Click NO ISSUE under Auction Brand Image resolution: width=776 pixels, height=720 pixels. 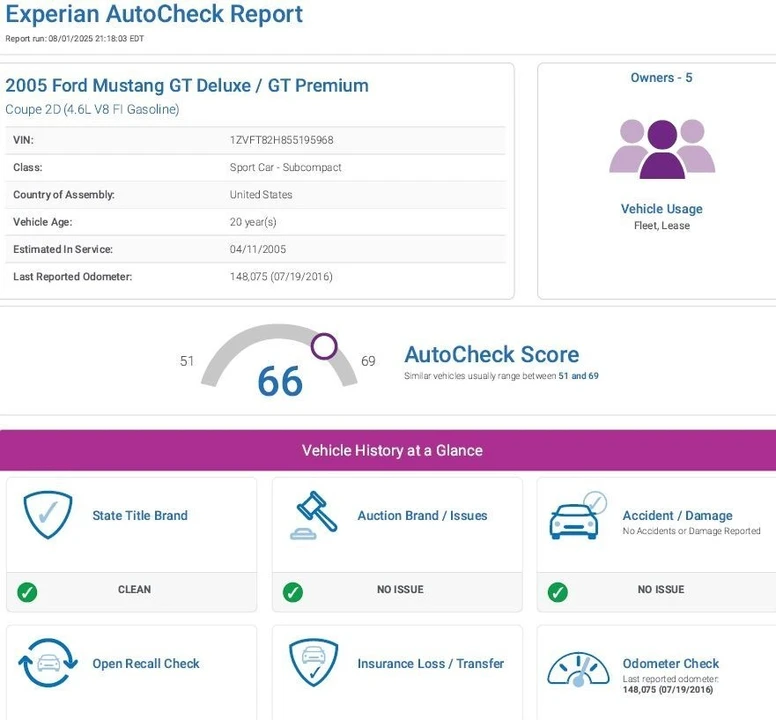[400, 589]
